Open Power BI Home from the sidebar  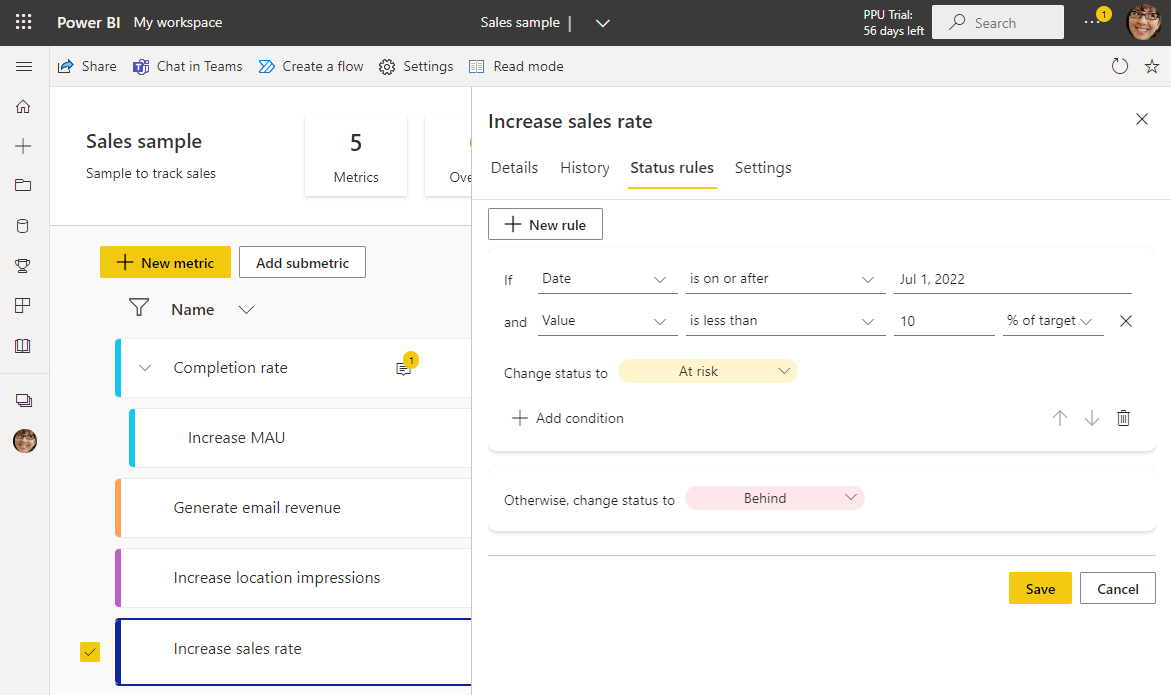click(x=24, y=106)
